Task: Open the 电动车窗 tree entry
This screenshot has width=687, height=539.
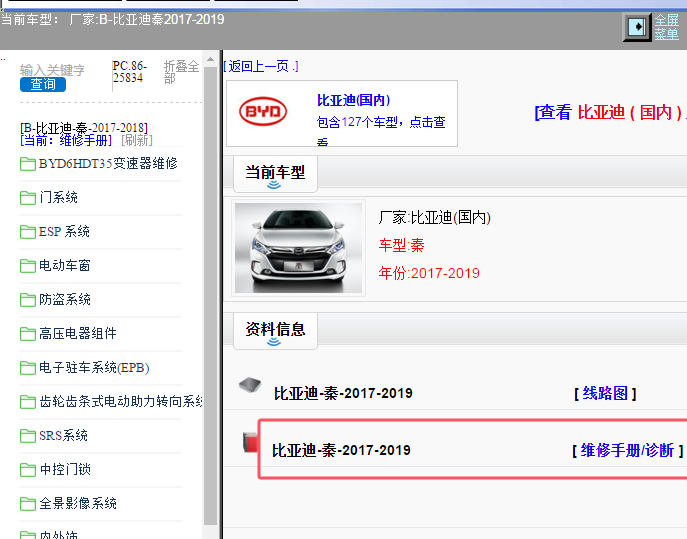Action: (x=65, y=266)
